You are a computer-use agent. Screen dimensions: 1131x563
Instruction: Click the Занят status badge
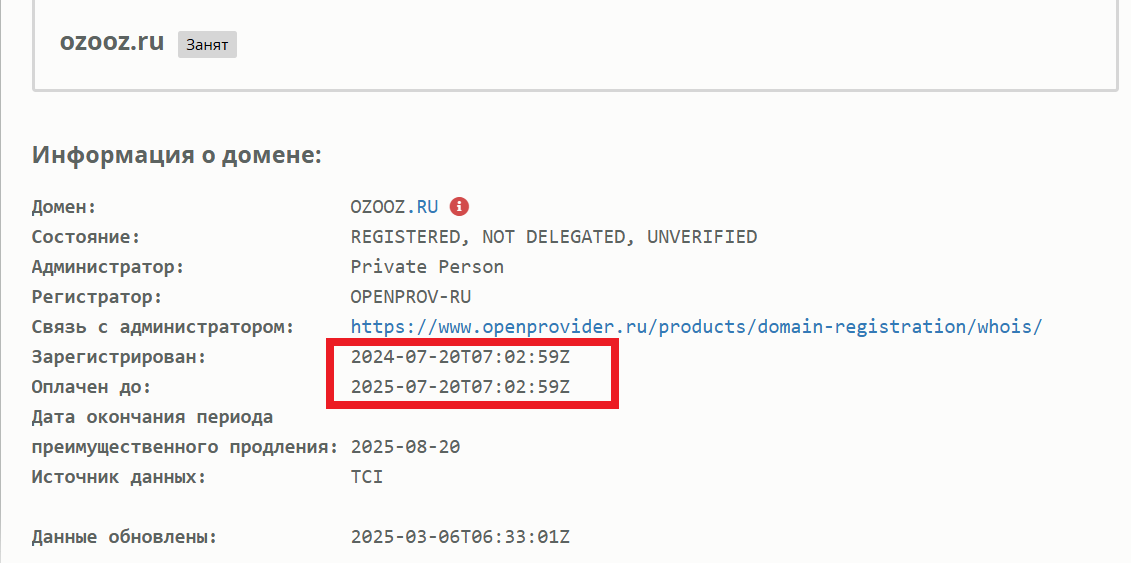(x=208, y=45)
